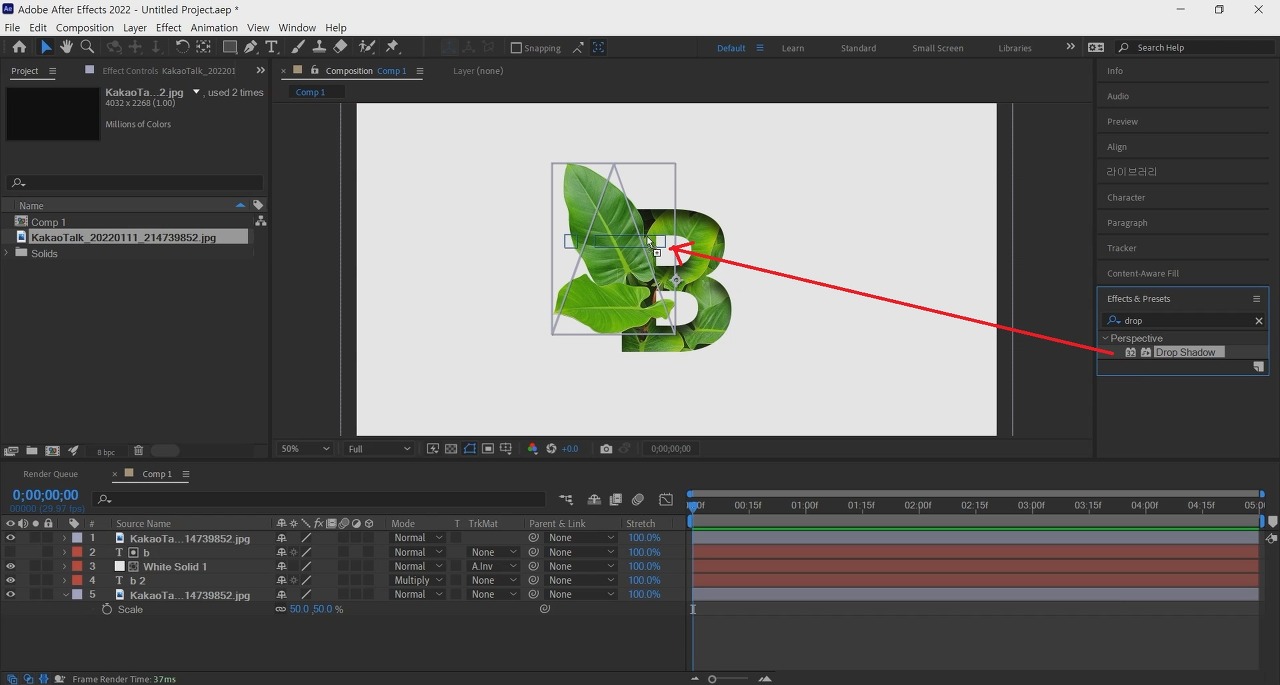1280x685 pixels.
Task: Select the Eraser tool
Action: tap(340, 47)
